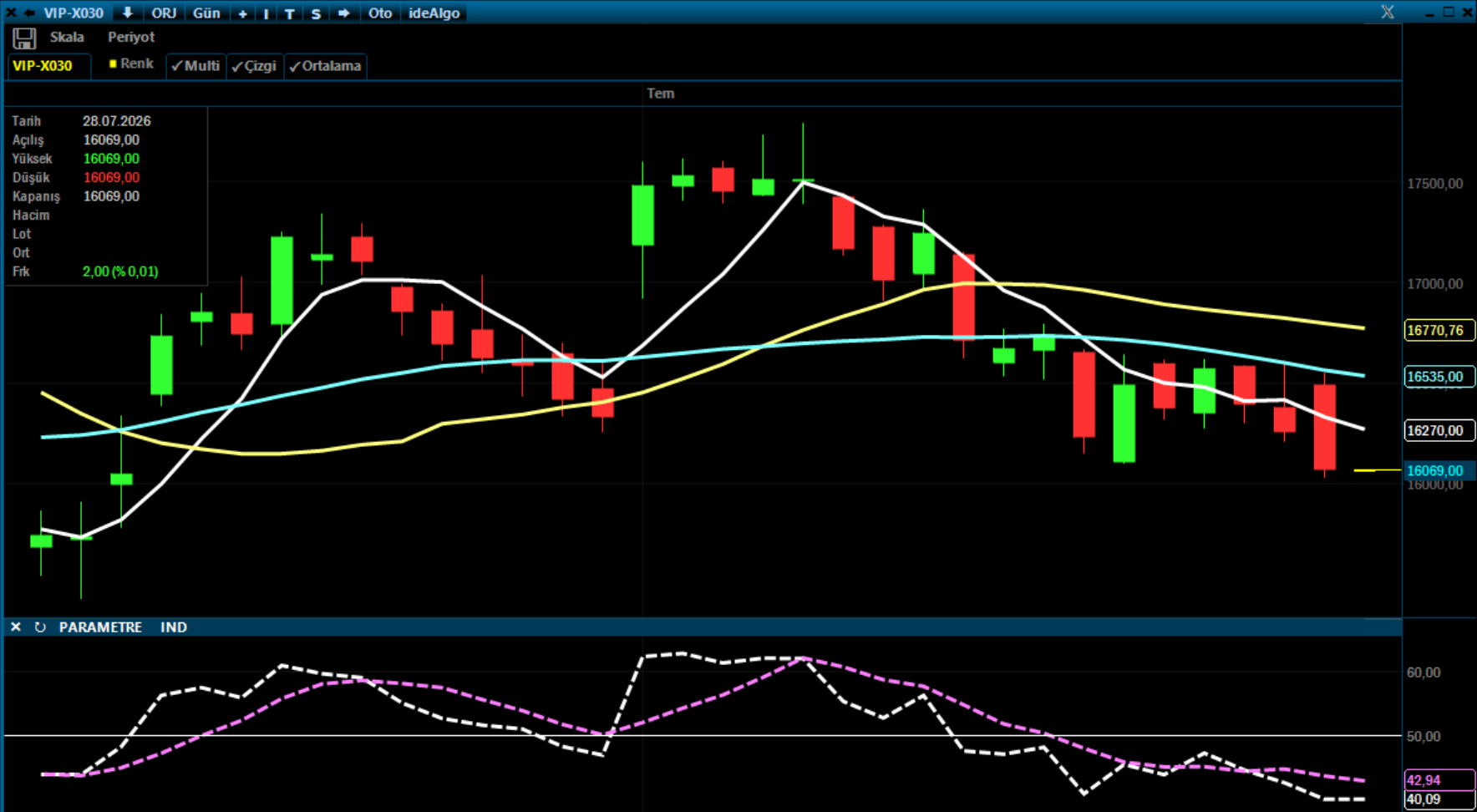
Task: Click the right-arrow icon in the toolbar
Action: pyautogui.click(x=343, y=13)
